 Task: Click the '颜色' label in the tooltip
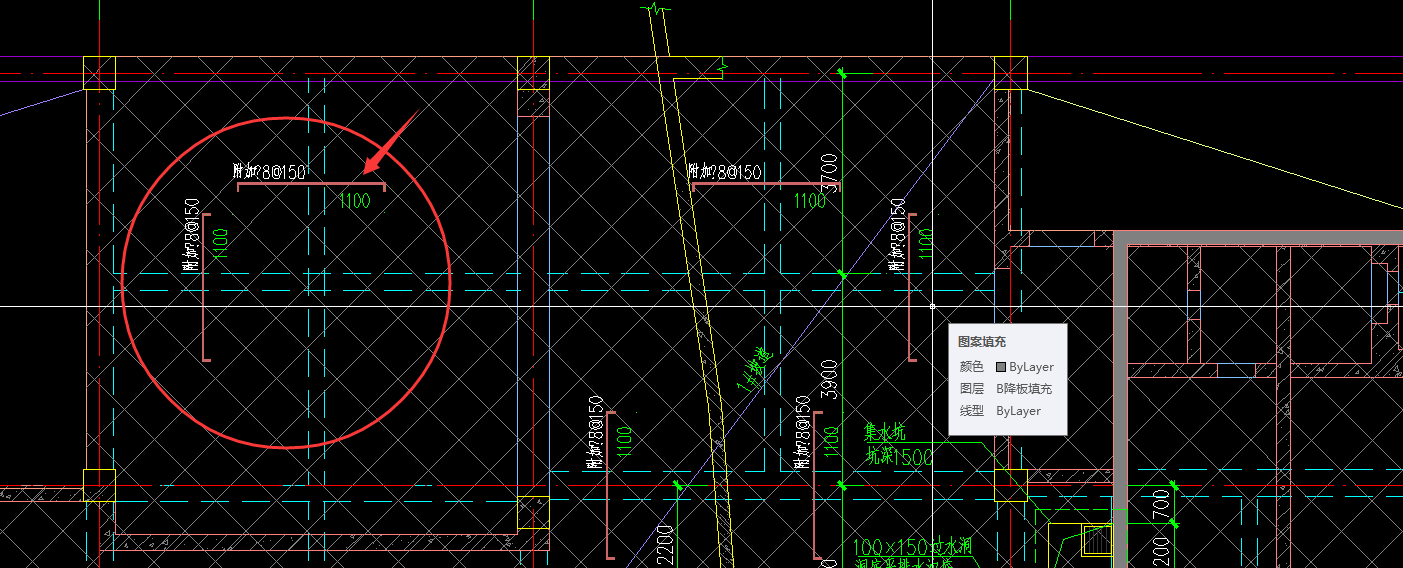[x=971, y=367]
